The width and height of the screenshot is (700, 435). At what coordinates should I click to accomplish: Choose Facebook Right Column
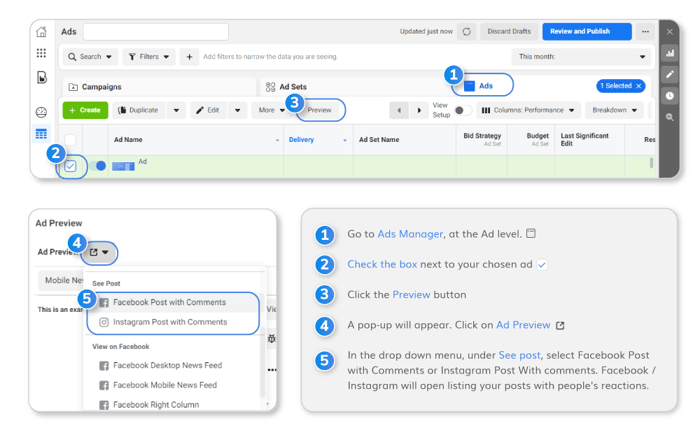(x=156, y=405)
